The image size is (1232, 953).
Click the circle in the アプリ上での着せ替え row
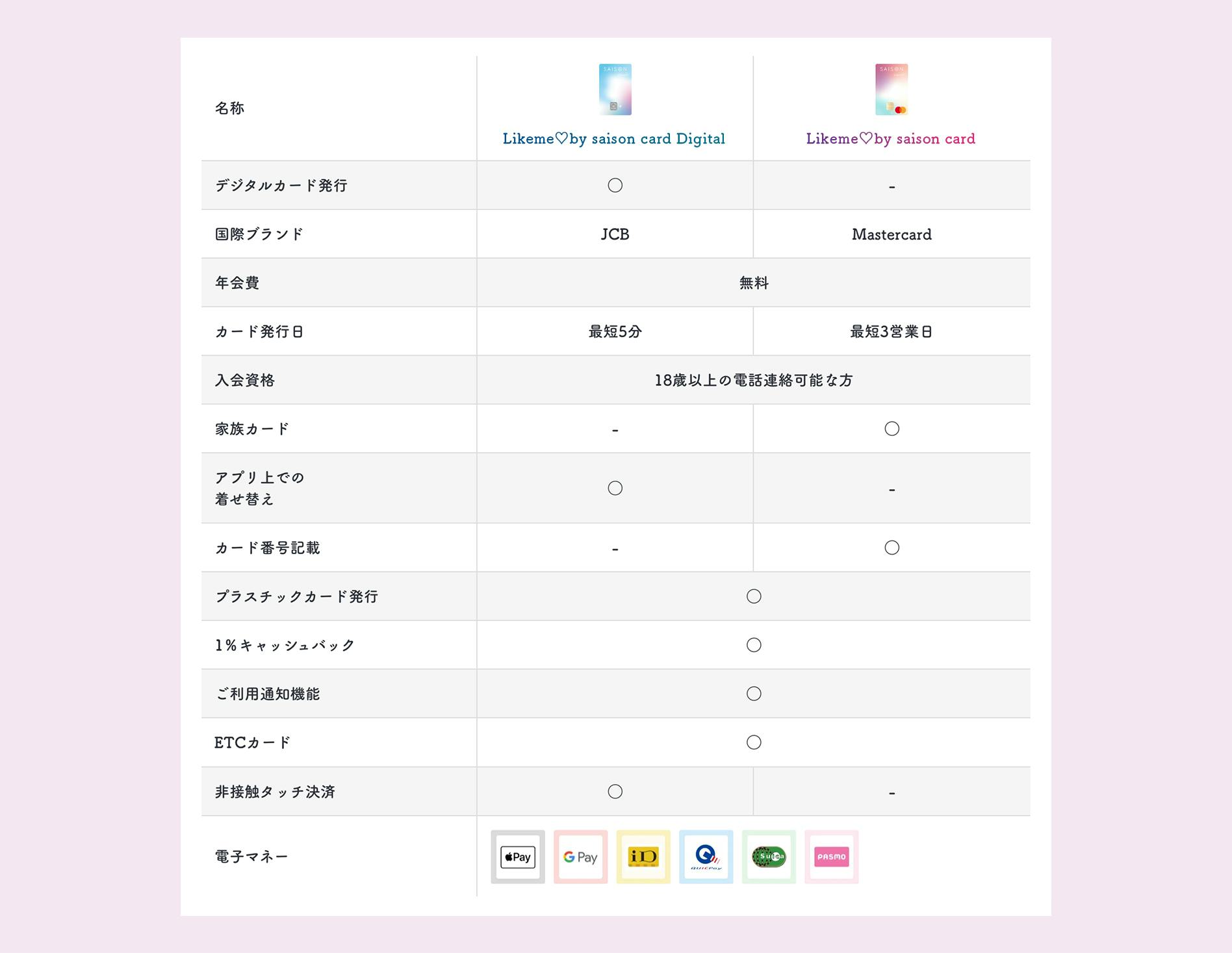pyautogui.click(x=615, y=488)
